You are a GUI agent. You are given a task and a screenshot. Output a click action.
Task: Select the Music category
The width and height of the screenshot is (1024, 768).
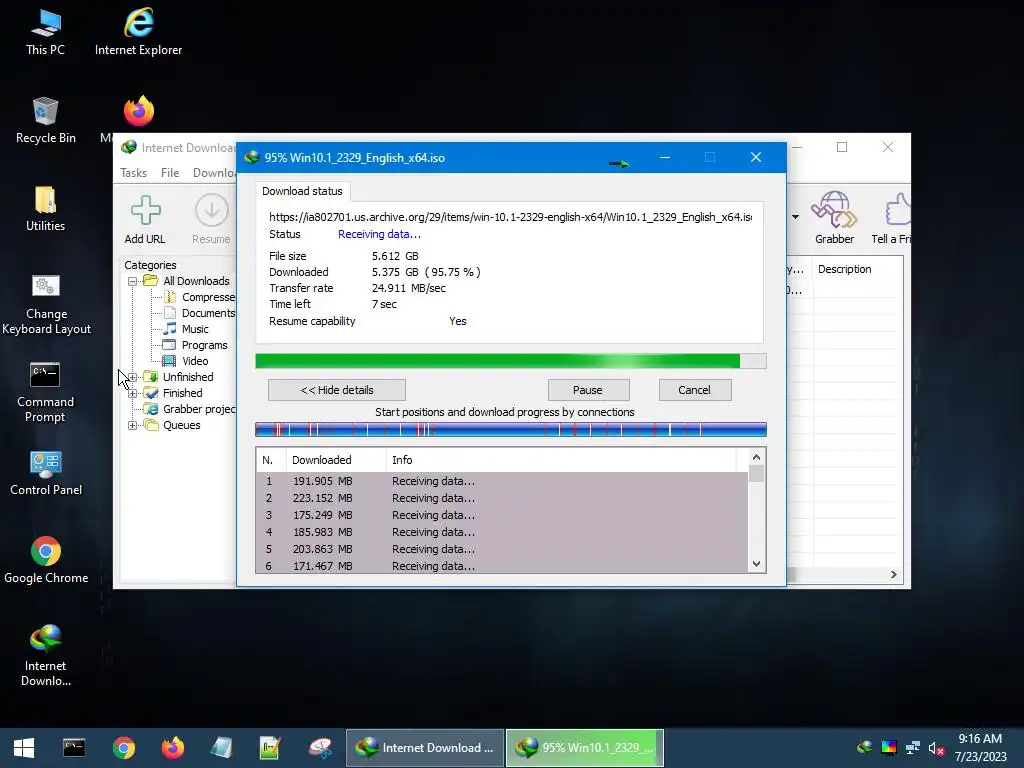(186, 328)
